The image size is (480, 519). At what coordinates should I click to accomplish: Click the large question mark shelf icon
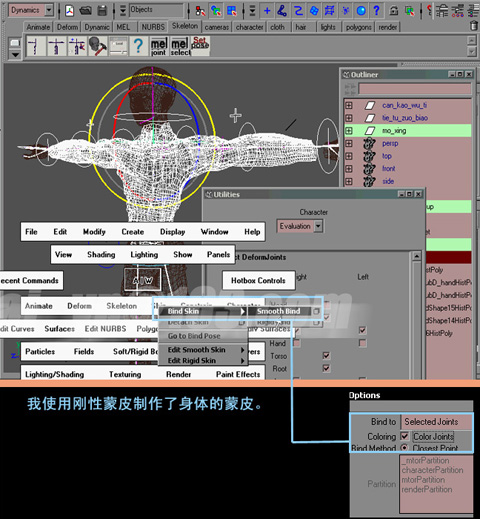138,46
